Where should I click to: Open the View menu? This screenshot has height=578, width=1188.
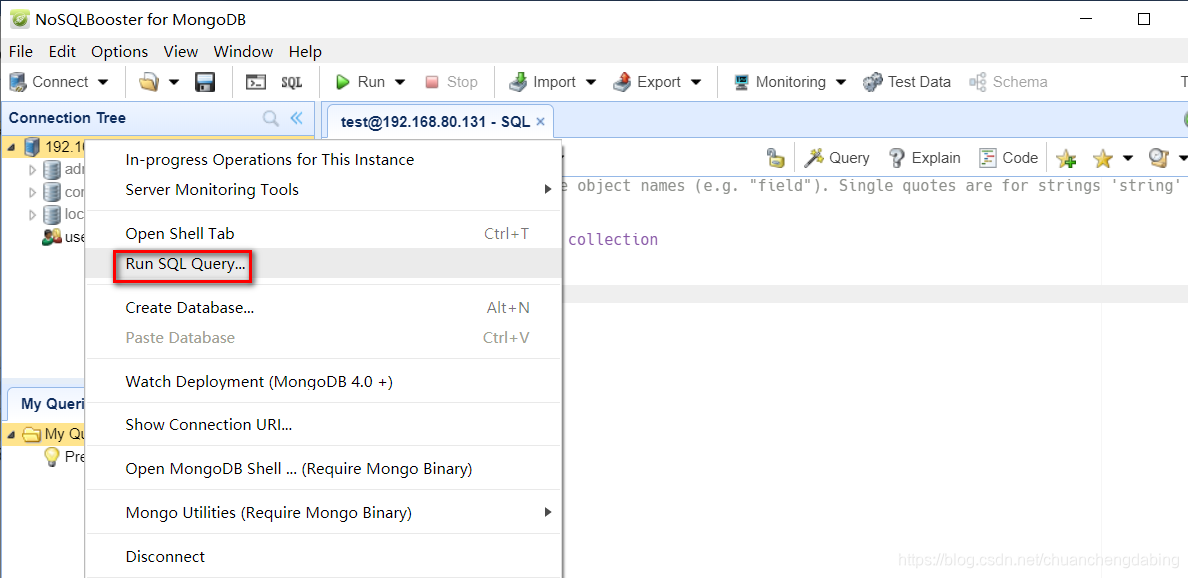(x=181, y=52)
